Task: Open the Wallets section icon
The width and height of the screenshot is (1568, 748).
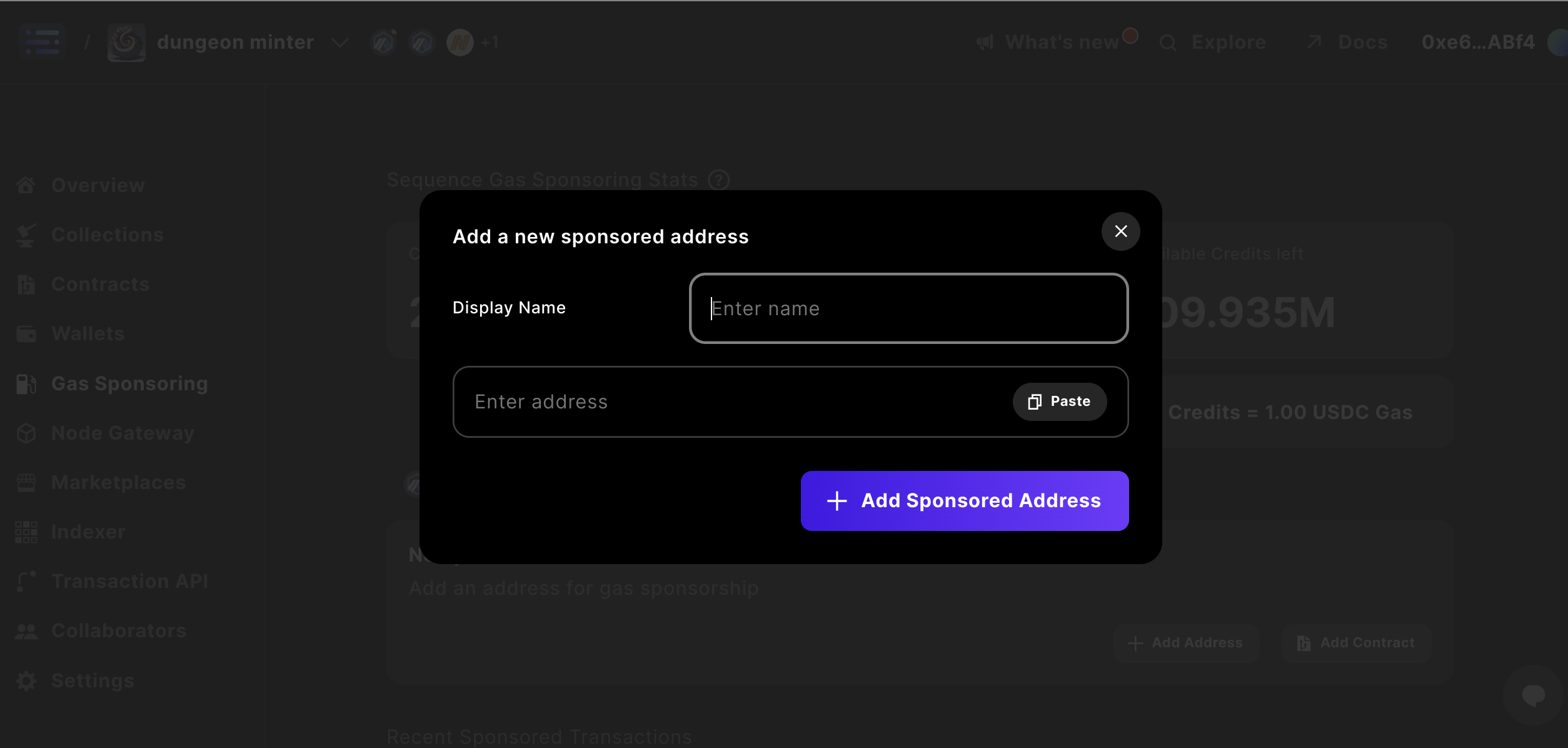Action: coord(26,333)
